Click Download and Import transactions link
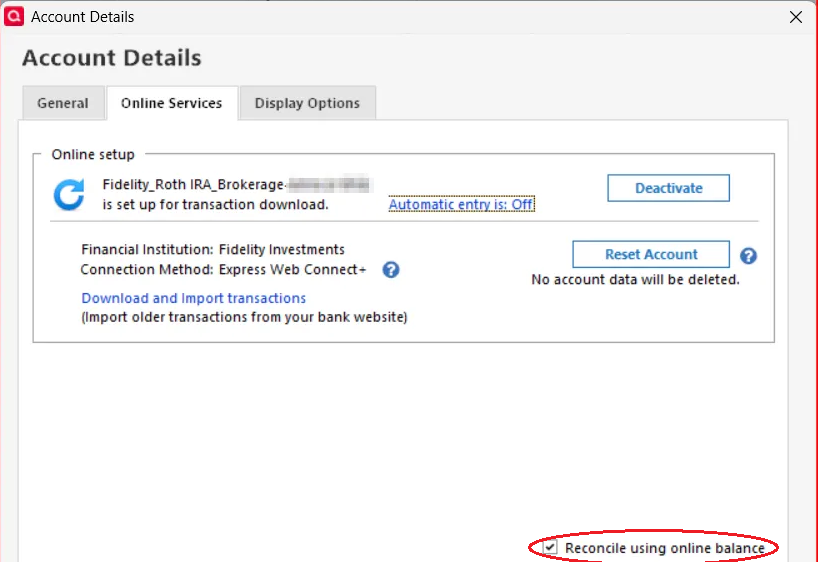The image size is (818, 562). (x=194, y=298)
